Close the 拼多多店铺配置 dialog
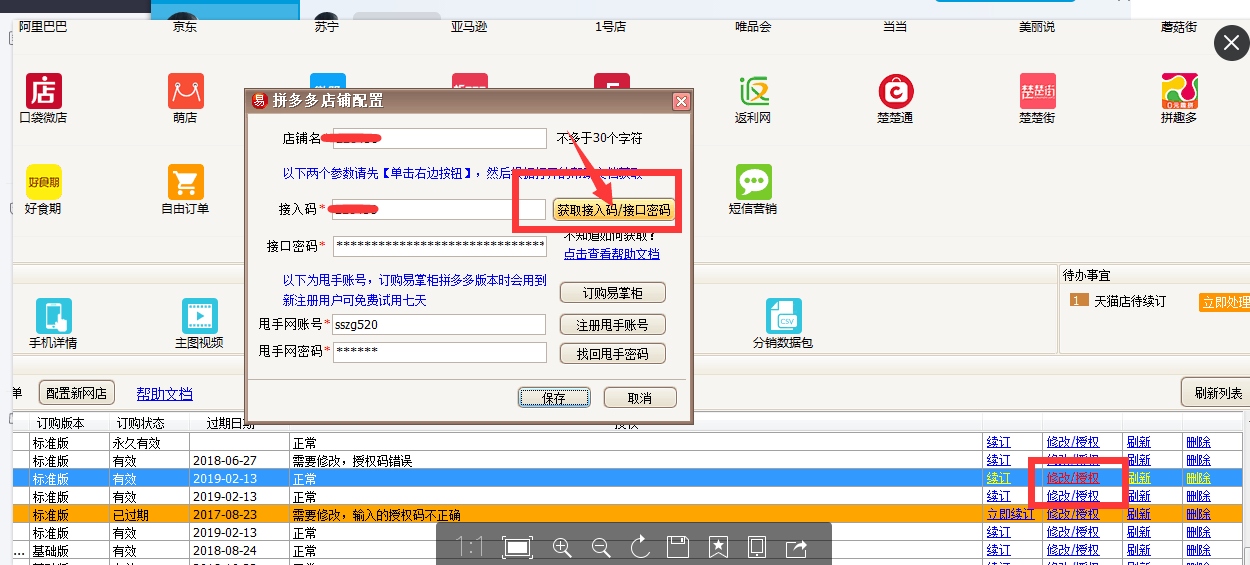Screen dimensions: 1250x565 click(x=681, y=101)
